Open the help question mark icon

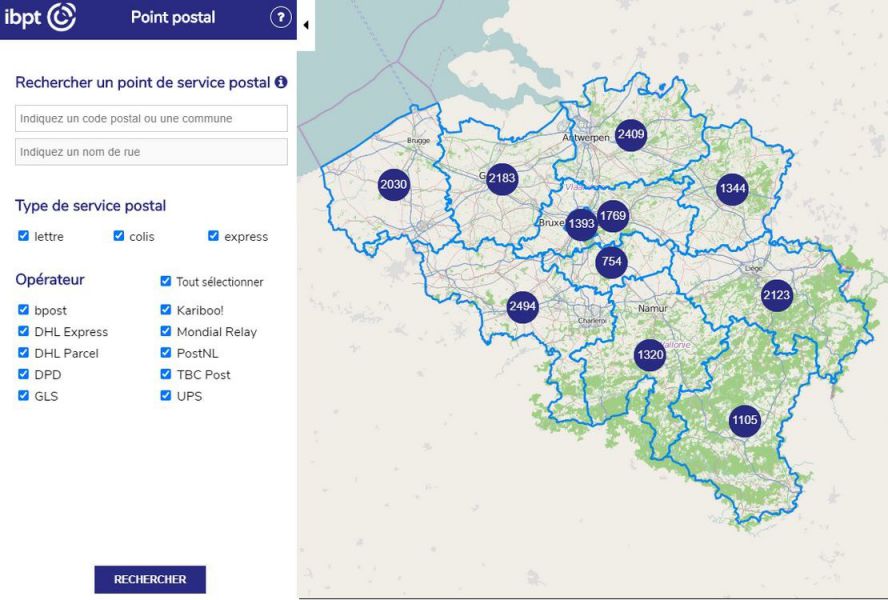(281, 18)
